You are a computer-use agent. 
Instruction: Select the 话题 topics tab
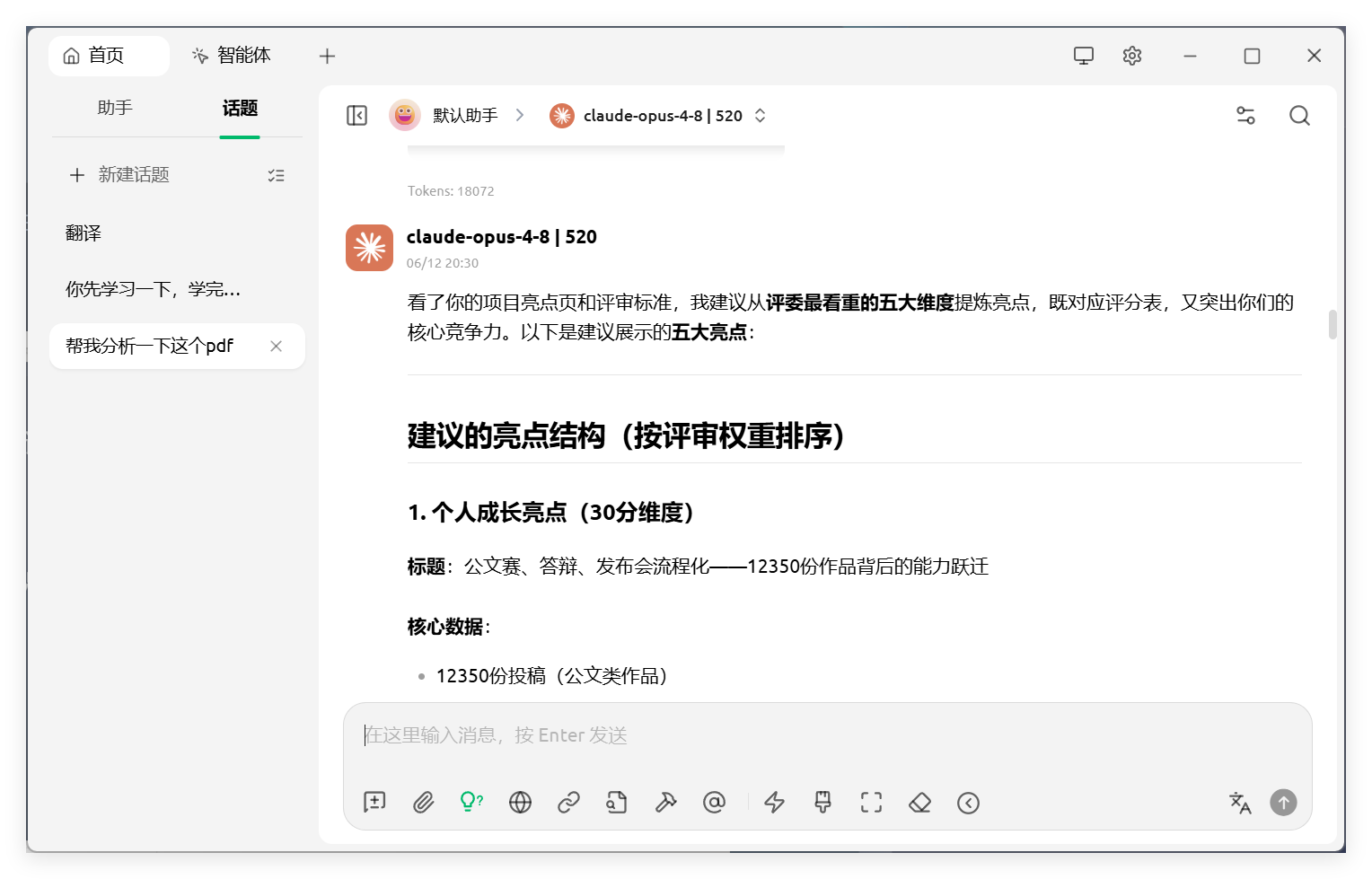pyautogui.click(x=240, y=109)
